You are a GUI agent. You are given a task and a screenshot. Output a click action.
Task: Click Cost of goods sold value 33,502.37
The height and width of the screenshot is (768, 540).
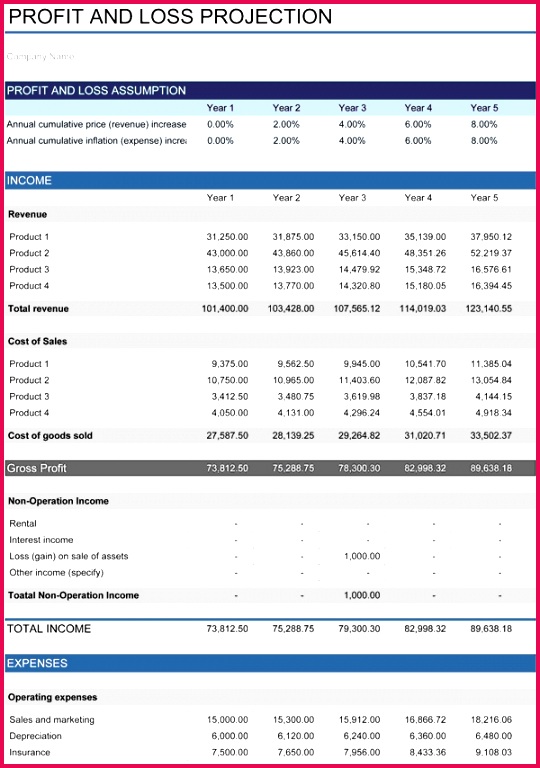point(491,435)
